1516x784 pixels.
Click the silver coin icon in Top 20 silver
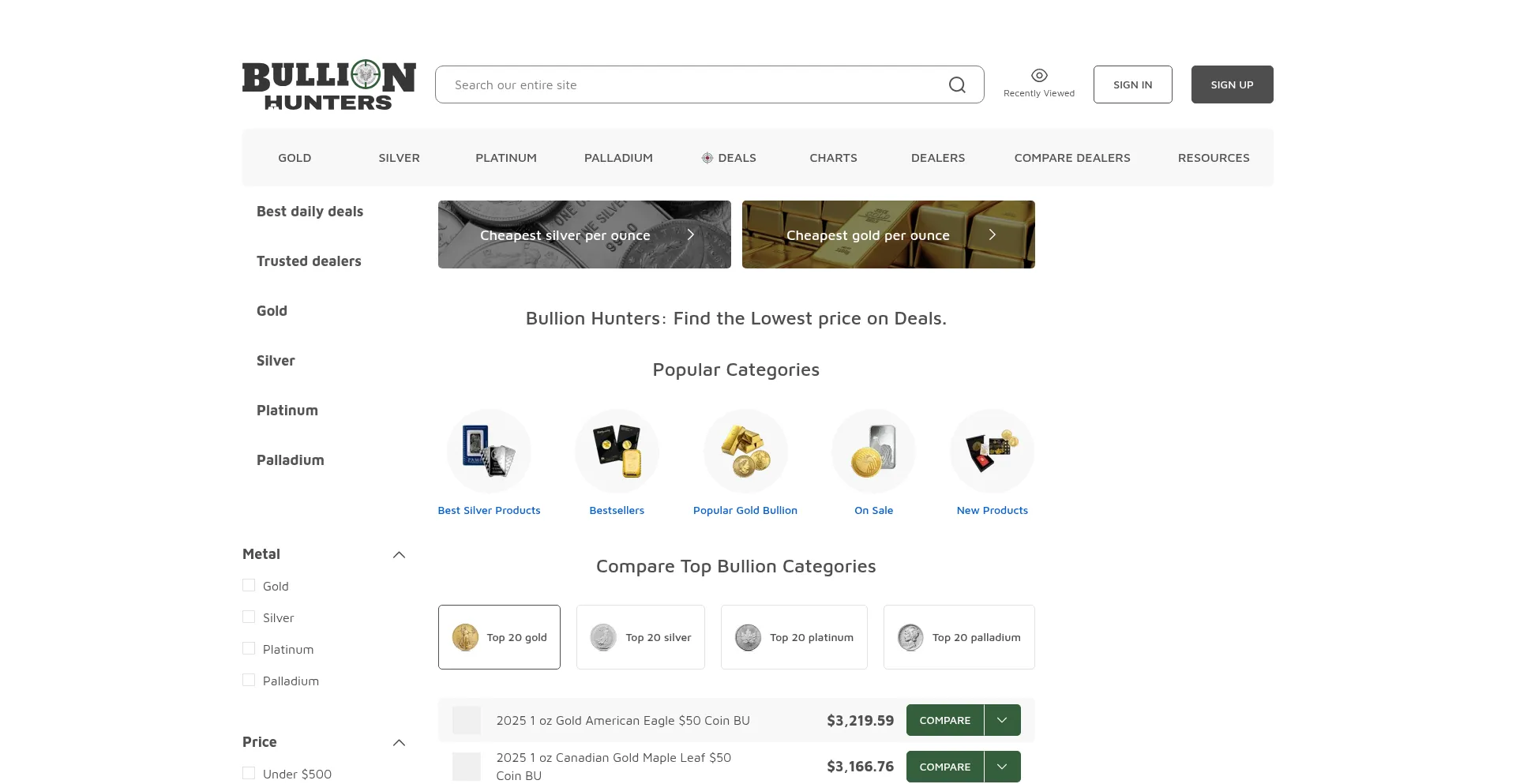coord(603,637)
